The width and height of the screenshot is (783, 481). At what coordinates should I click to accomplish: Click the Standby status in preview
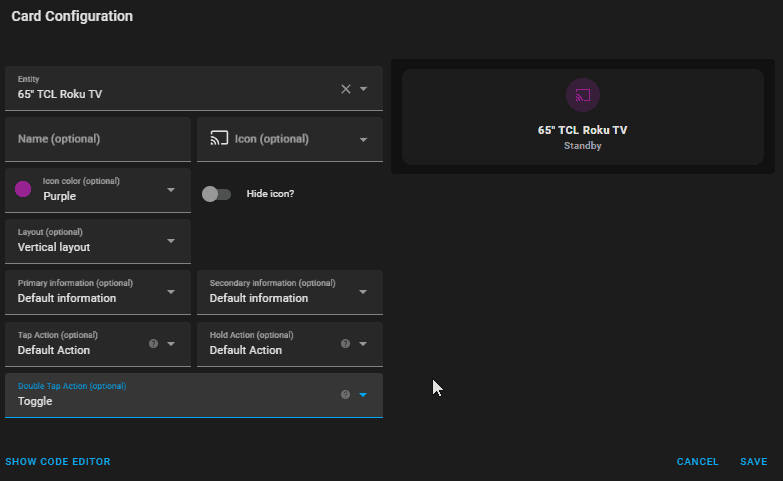tap(582, 146)
